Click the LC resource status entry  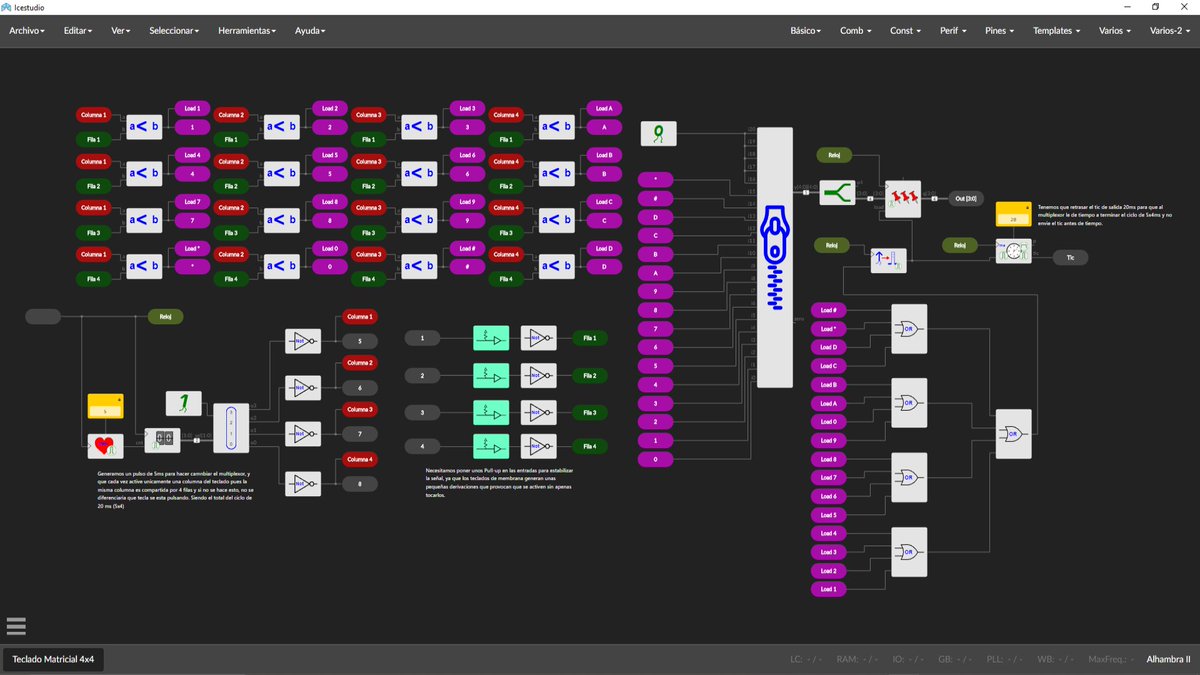click(808, 660)
